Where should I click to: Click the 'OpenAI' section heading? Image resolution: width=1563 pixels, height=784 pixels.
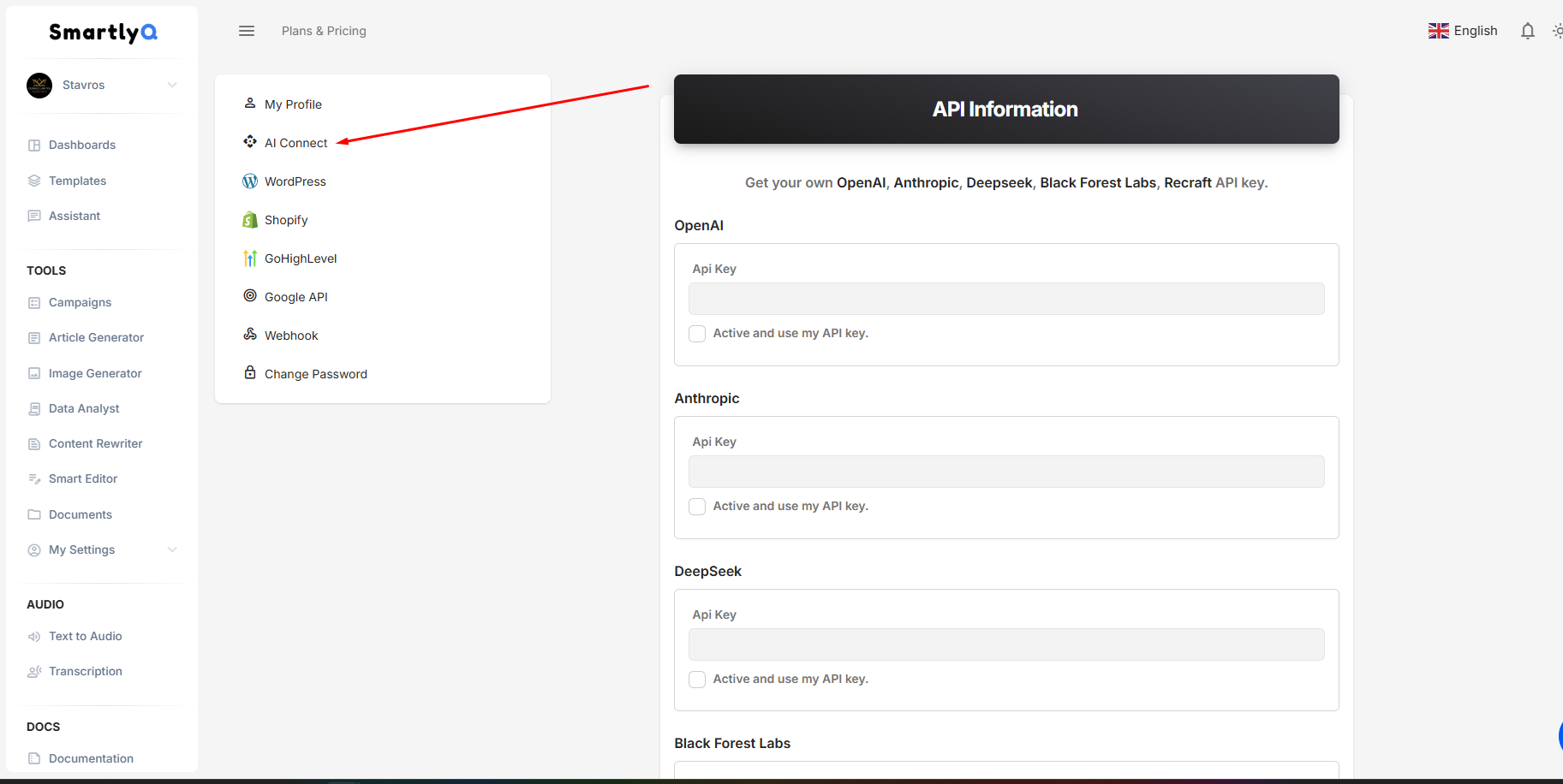coord(699,225)
